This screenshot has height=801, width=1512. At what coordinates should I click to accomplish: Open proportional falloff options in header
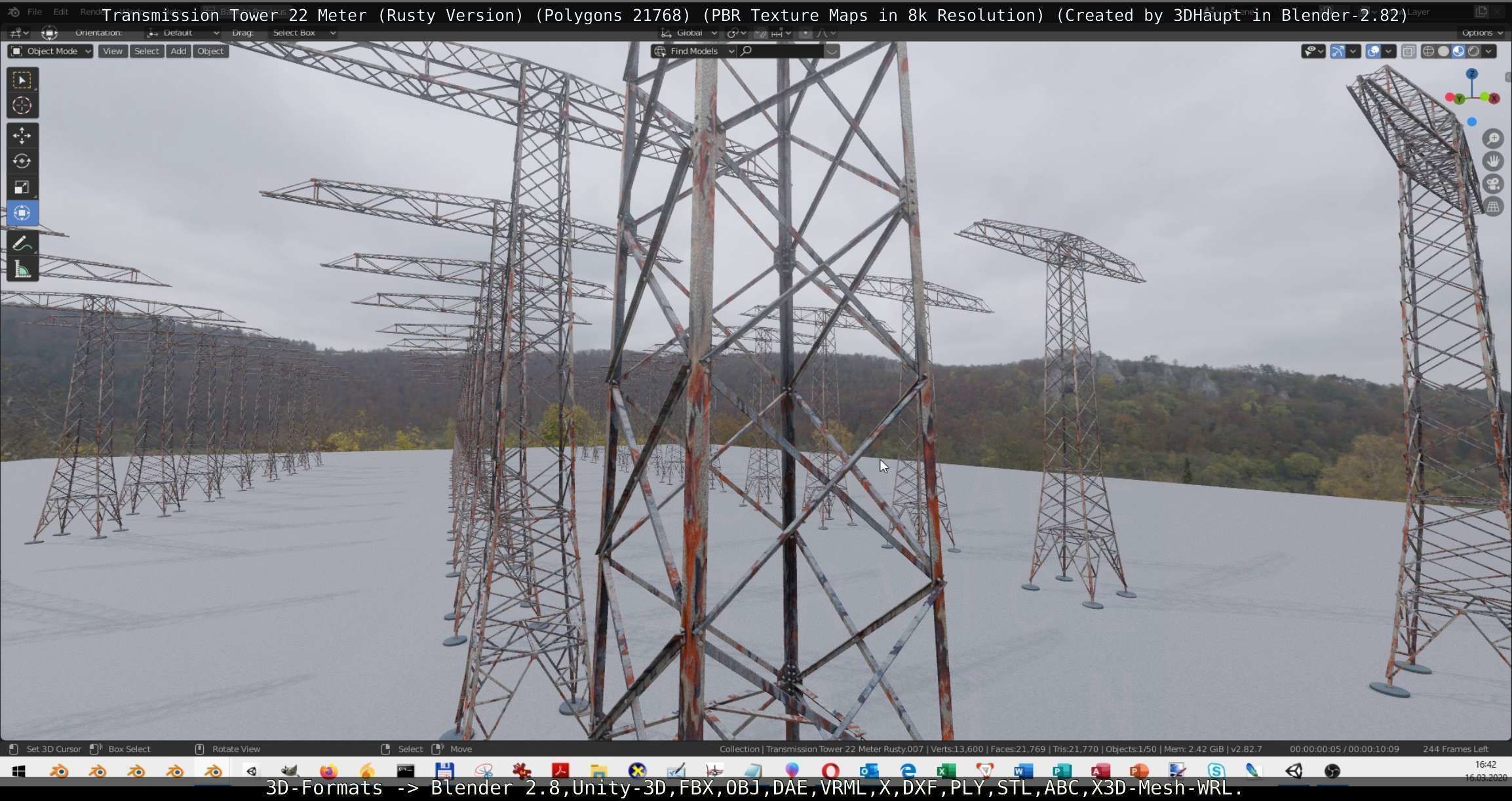tap(825, 33)
